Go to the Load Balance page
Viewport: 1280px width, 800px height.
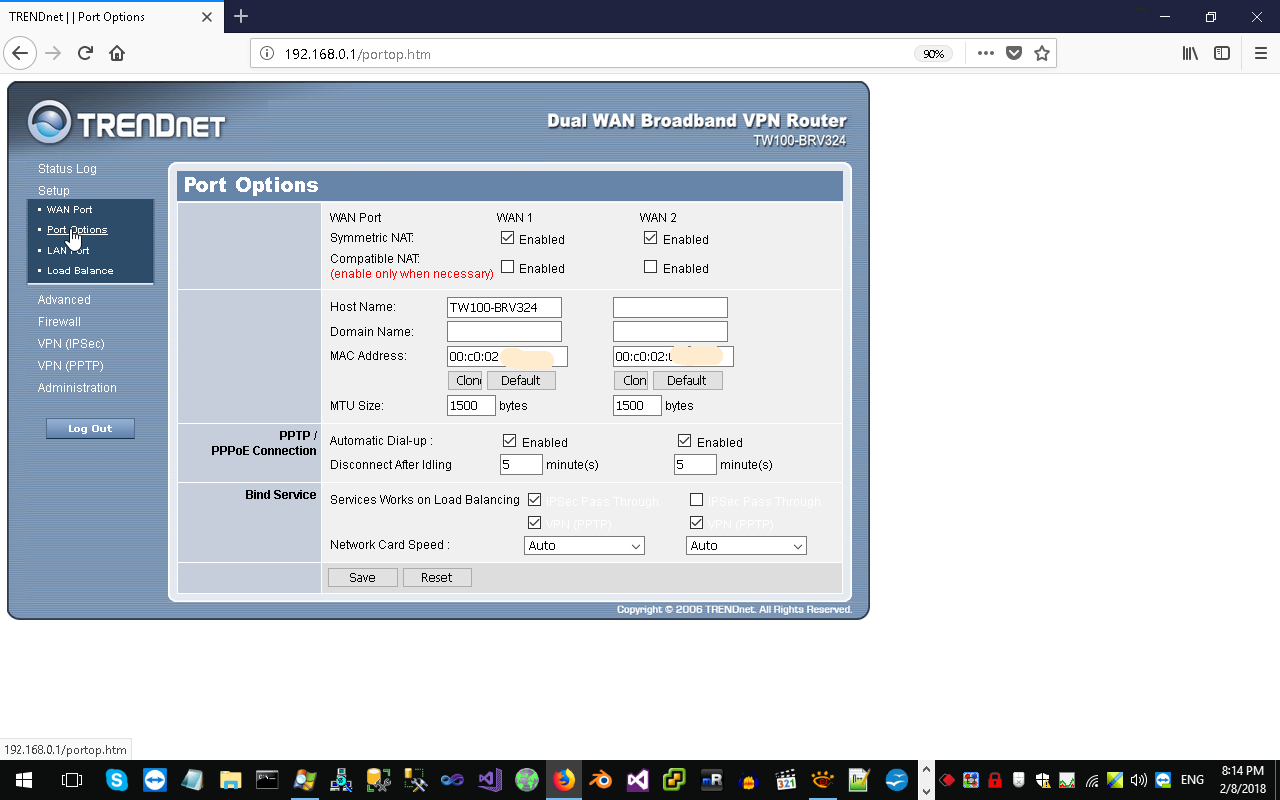(80, 271)
